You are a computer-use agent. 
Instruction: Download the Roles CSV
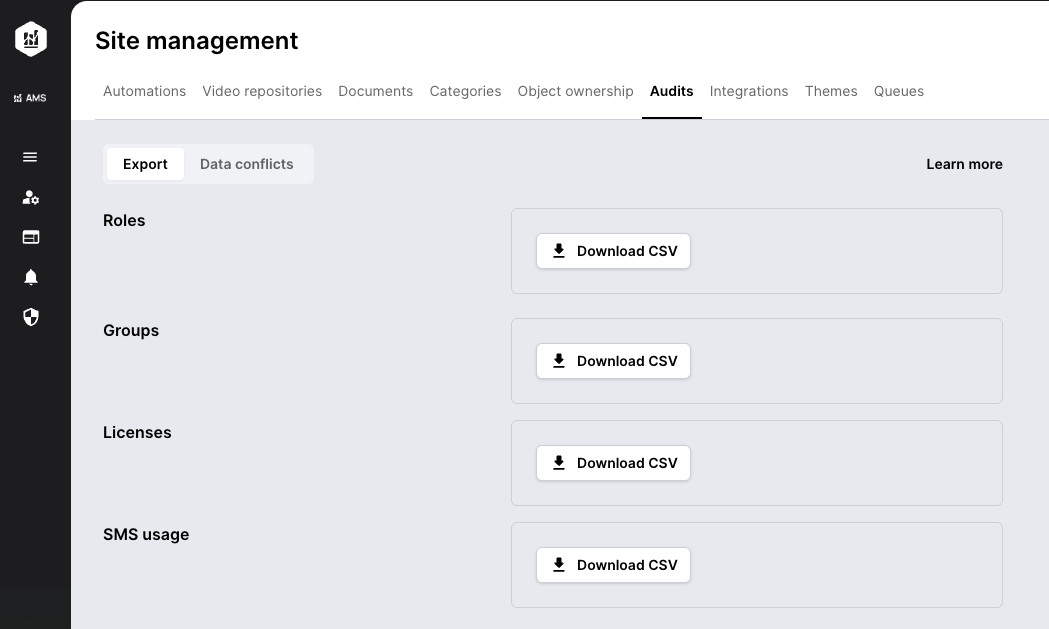613,251
